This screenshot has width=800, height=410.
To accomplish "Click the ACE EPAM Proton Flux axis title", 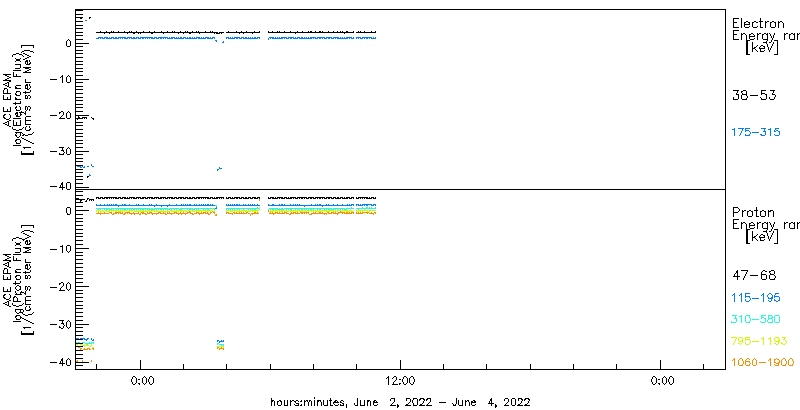I will [x=19, y=278].
